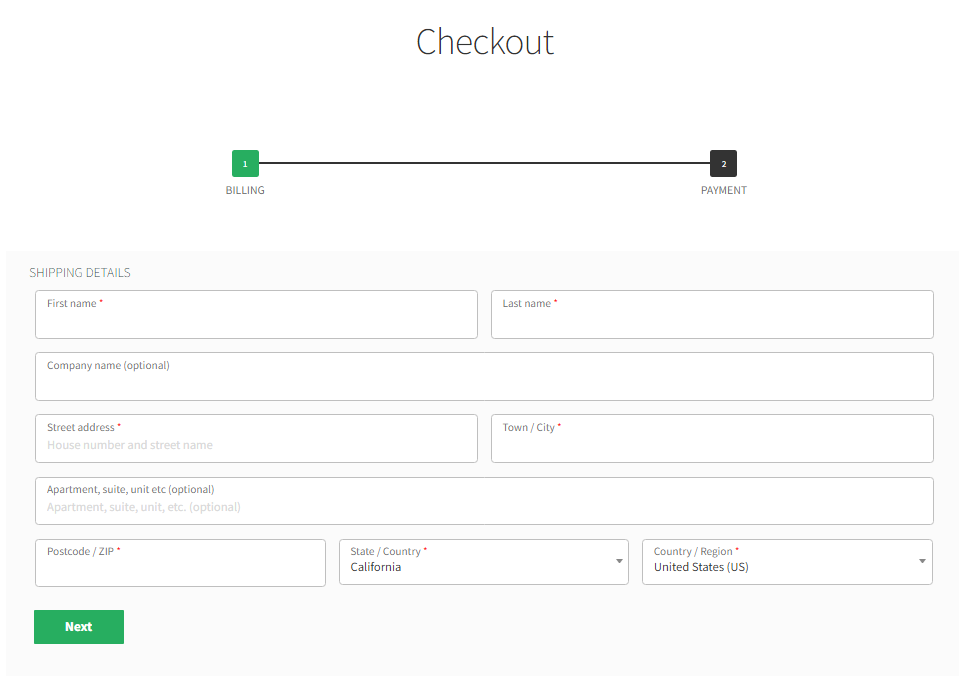Click into Company name optional field

coord(484,377)
